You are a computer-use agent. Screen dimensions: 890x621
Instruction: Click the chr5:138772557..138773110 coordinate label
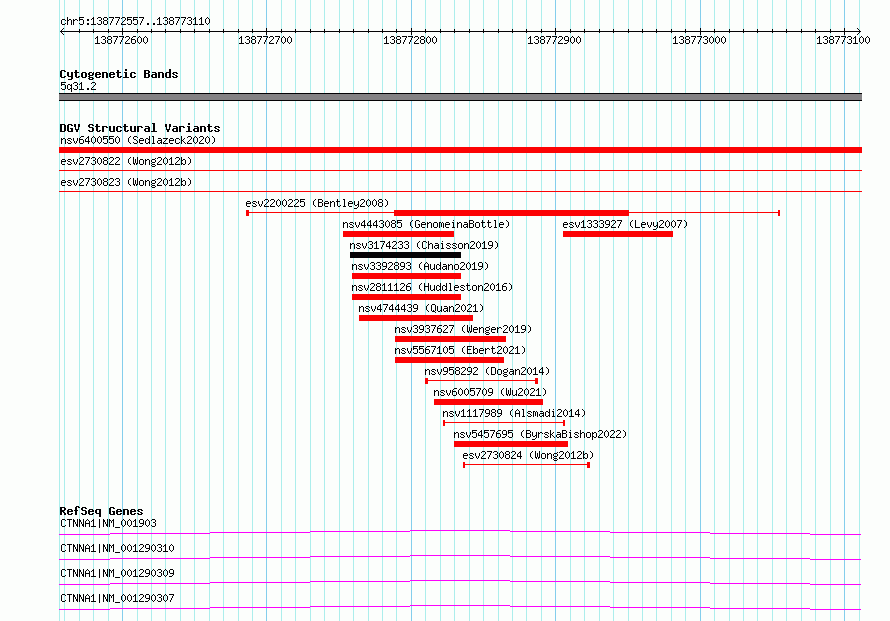135,21
